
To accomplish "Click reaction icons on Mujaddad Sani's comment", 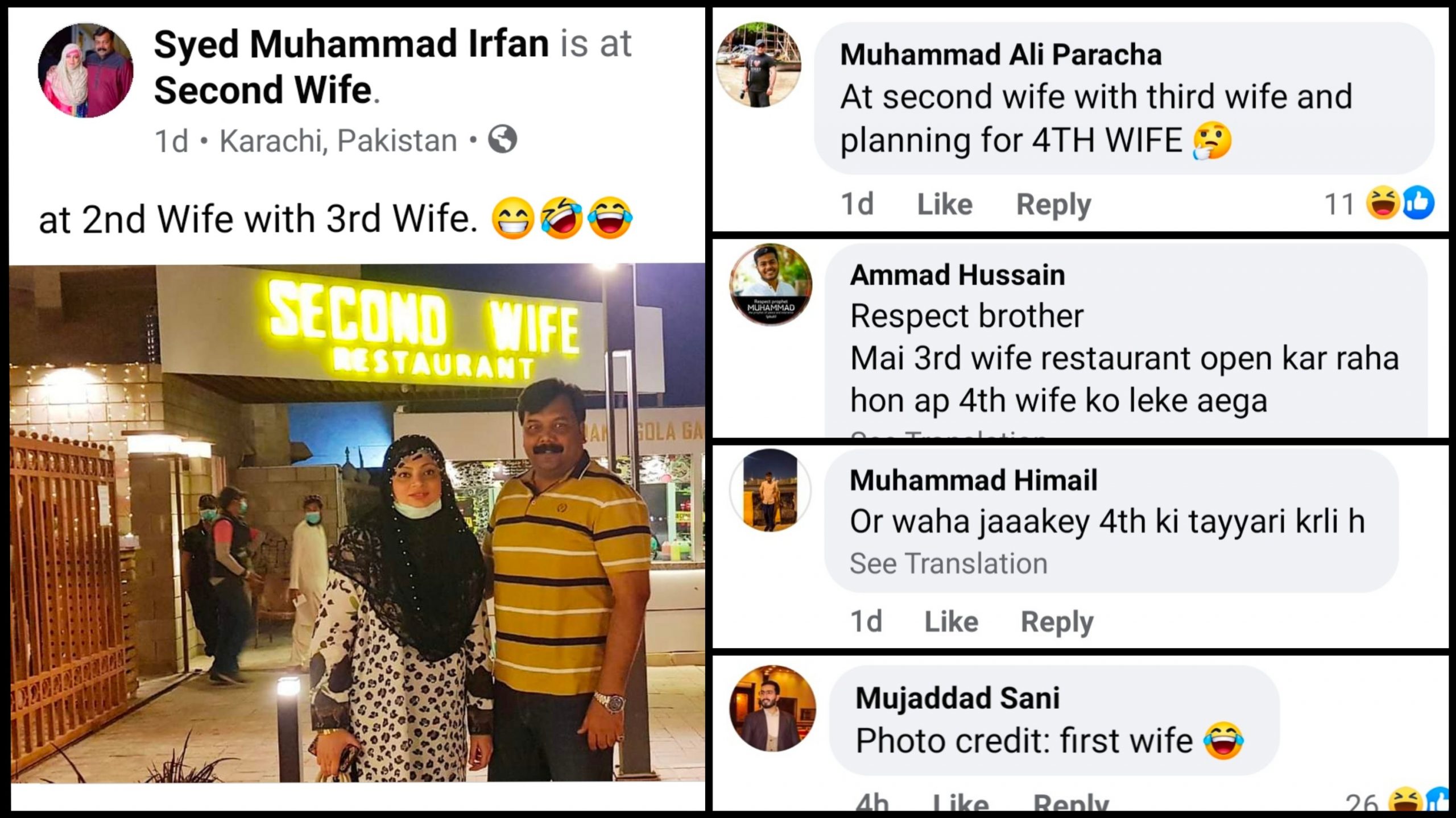I will tap(1420, 802).
